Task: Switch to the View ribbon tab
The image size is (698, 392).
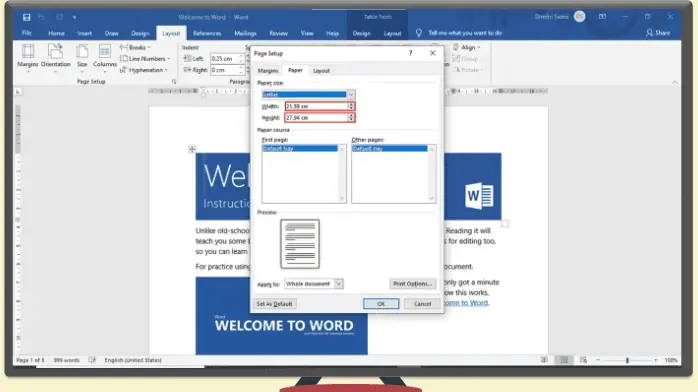Action: 307,33
